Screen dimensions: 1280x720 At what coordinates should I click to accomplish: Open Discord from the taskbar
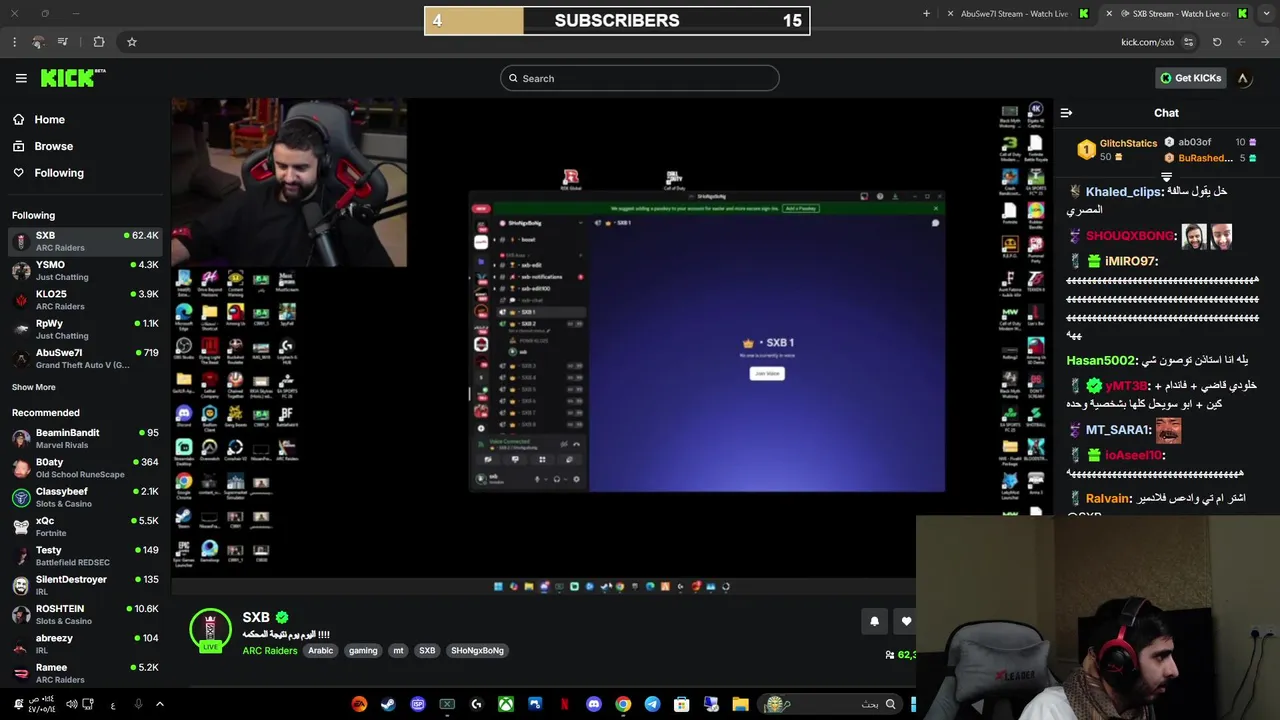tap(594, 704)
